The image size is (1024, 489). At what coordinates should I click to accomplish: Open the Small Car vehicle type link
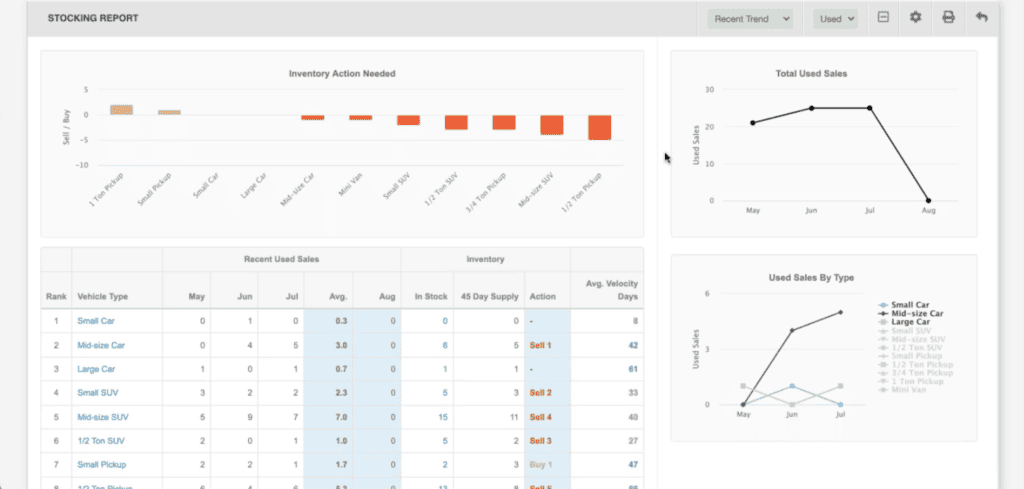[x=96, y=321]
